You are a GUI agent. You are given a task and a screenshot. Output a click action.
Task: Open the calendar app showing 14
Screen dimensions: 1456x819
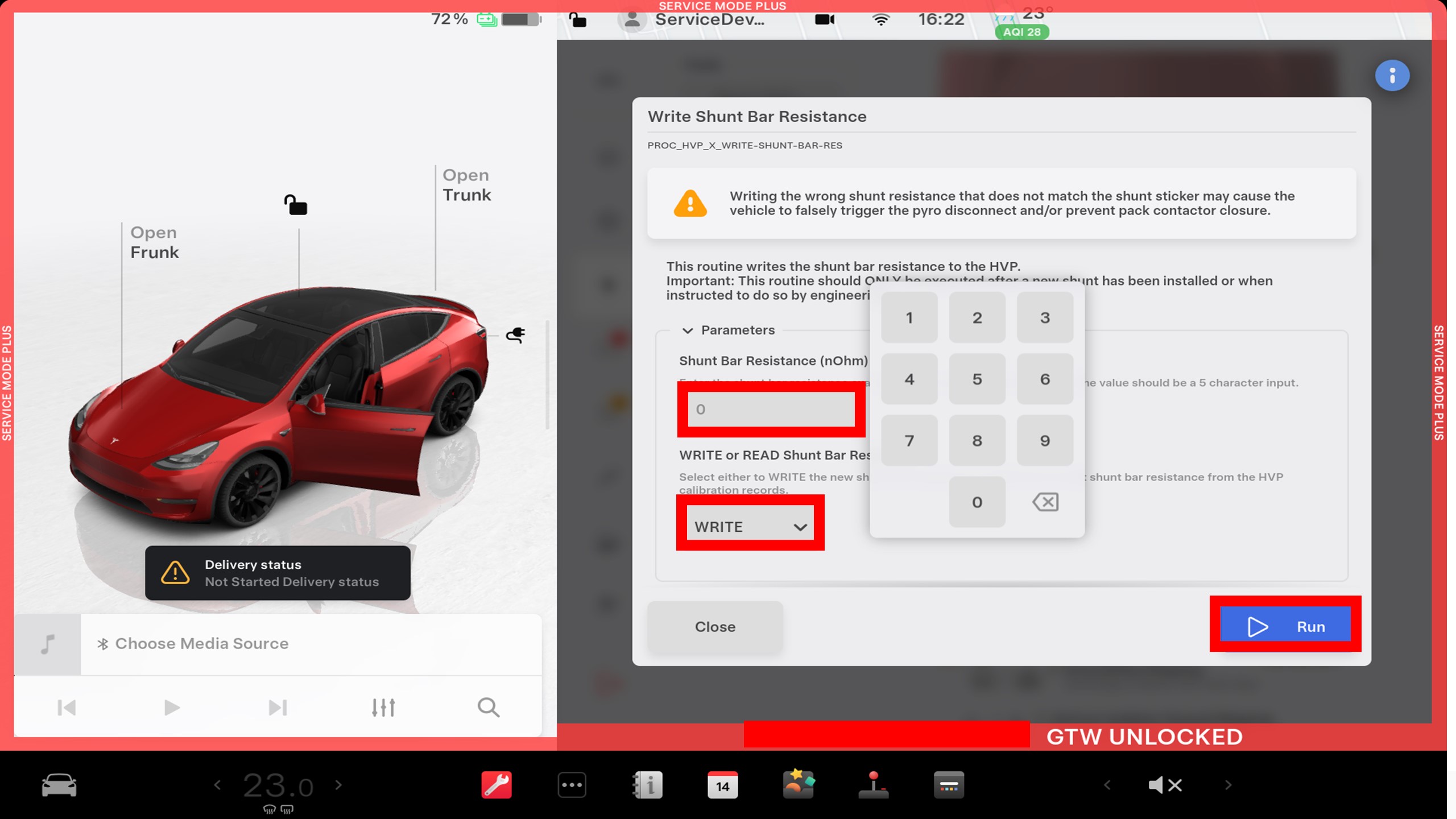tap(722, 785)
